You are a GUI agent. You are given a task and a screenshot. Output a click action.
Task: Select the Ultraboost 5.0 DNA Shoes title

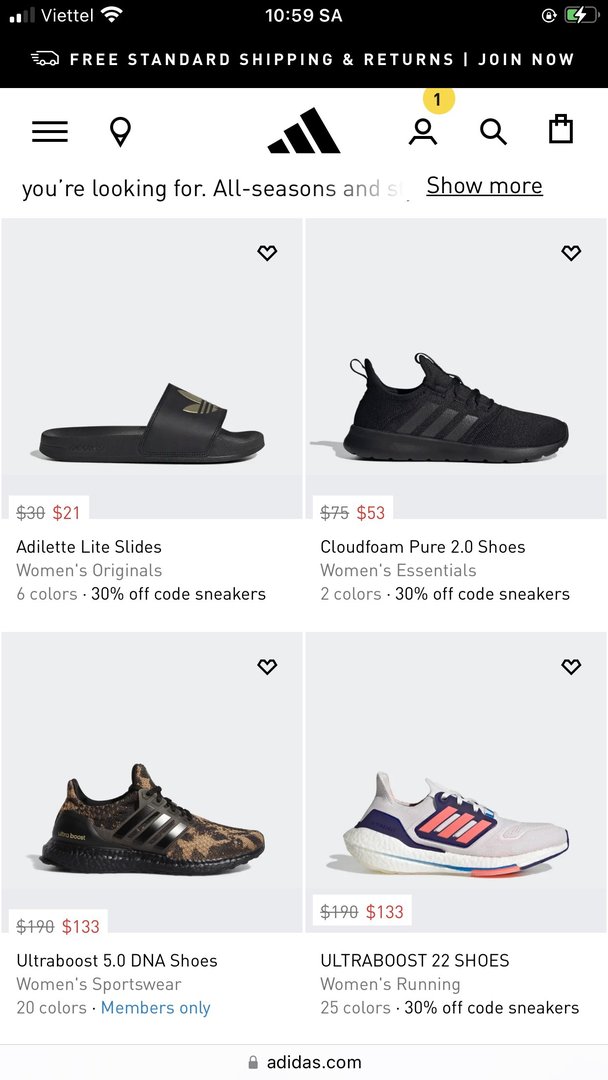pos(117,961)
